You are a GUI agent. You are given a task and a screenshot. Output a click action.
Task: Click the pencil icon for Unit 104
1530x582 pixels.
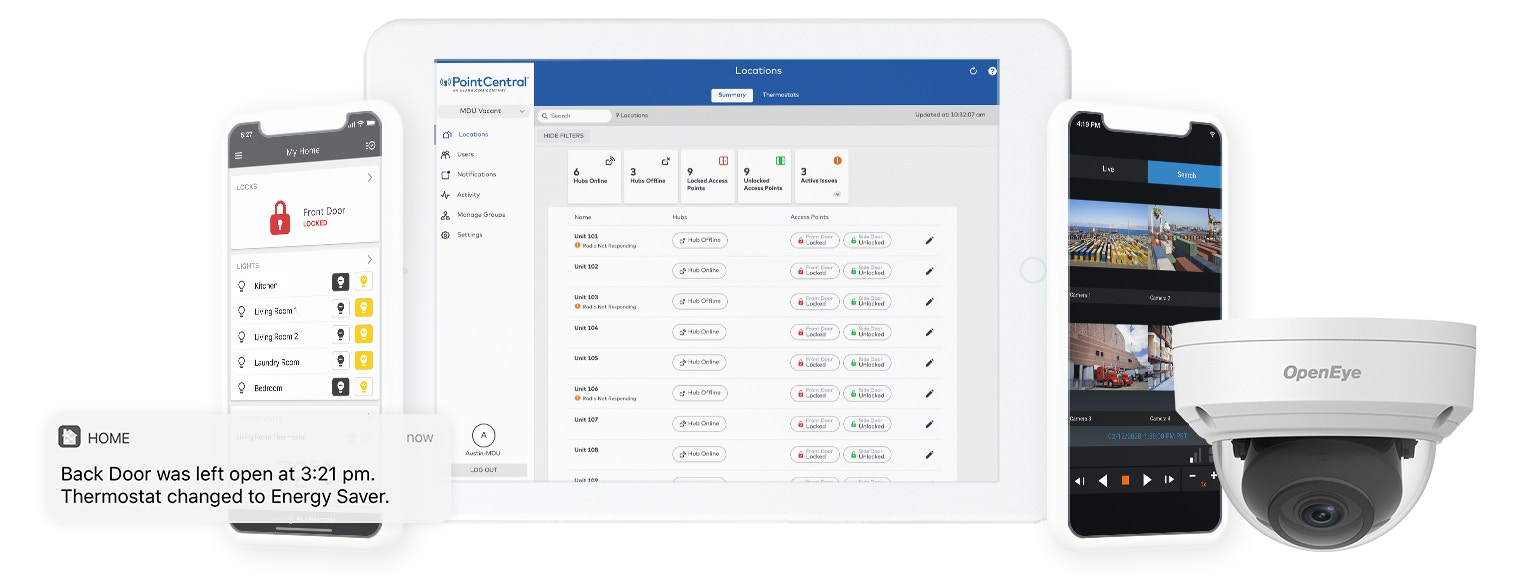[929, 332]
